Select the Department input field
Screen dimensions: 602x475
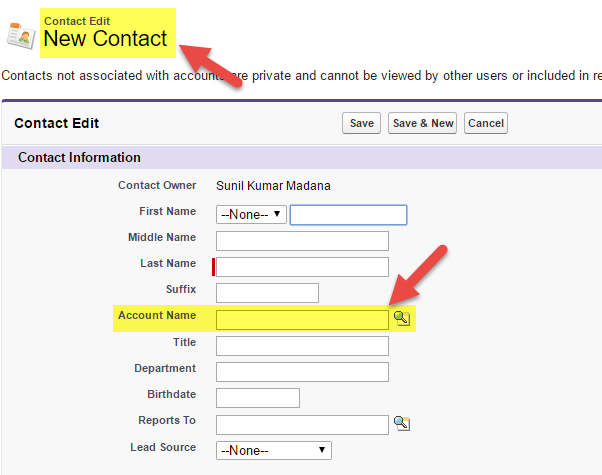[x=302, y=371]
